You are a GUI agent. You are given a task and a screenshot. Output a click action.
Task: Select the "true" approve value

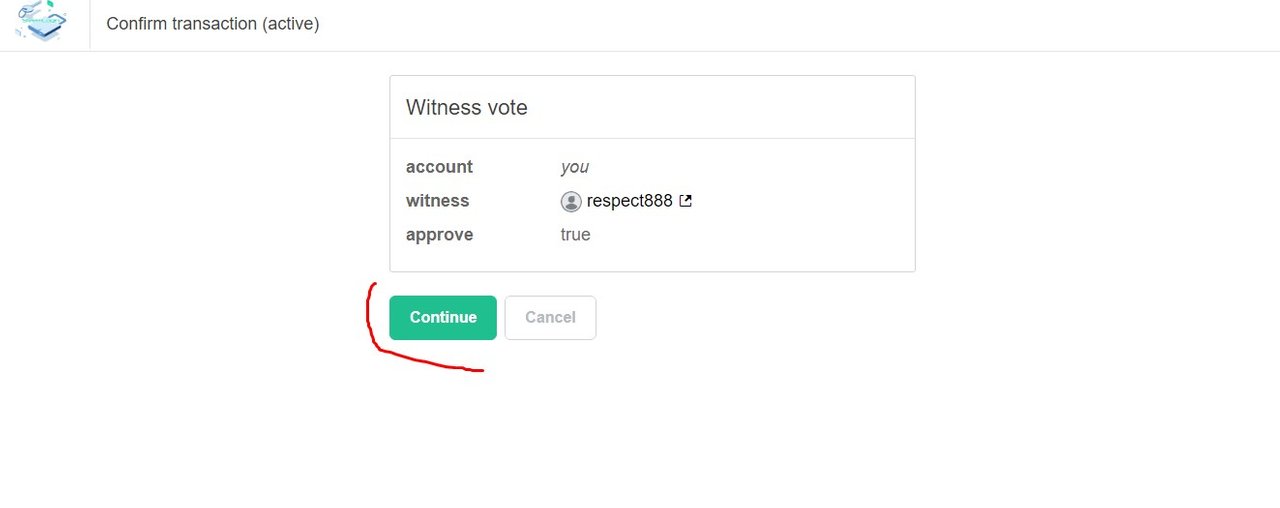575,235
